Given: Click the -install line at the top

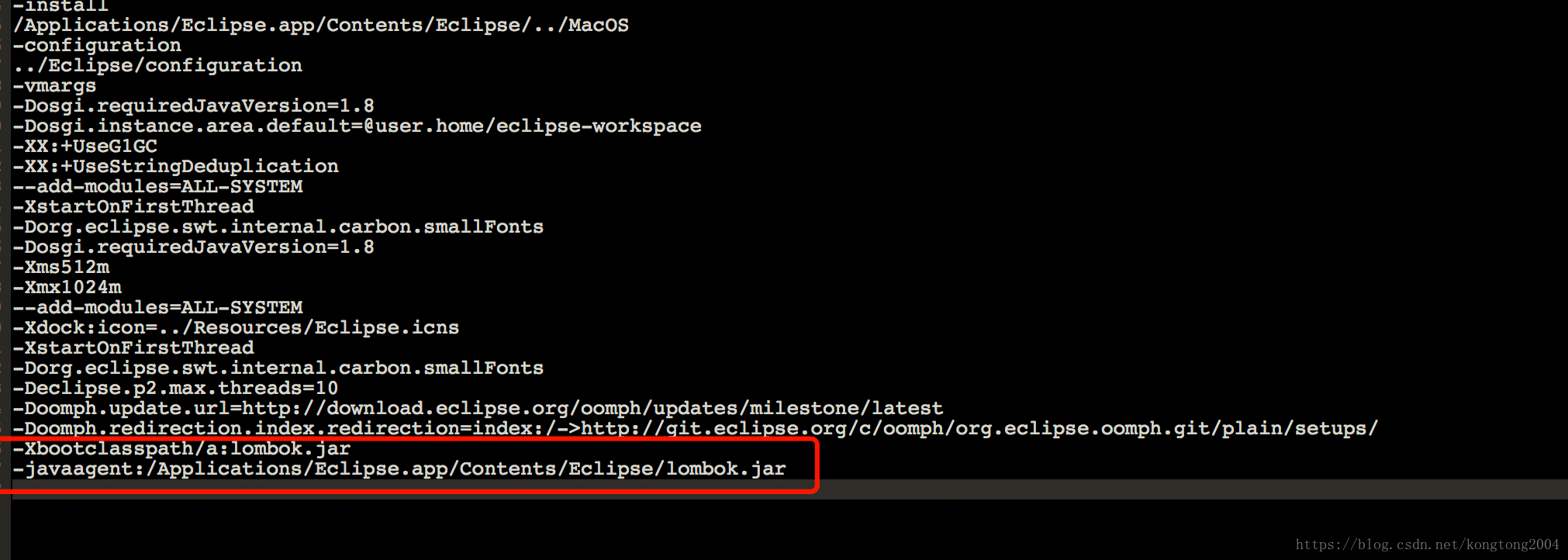Looking at the screenshot, I should pos(60,6).
